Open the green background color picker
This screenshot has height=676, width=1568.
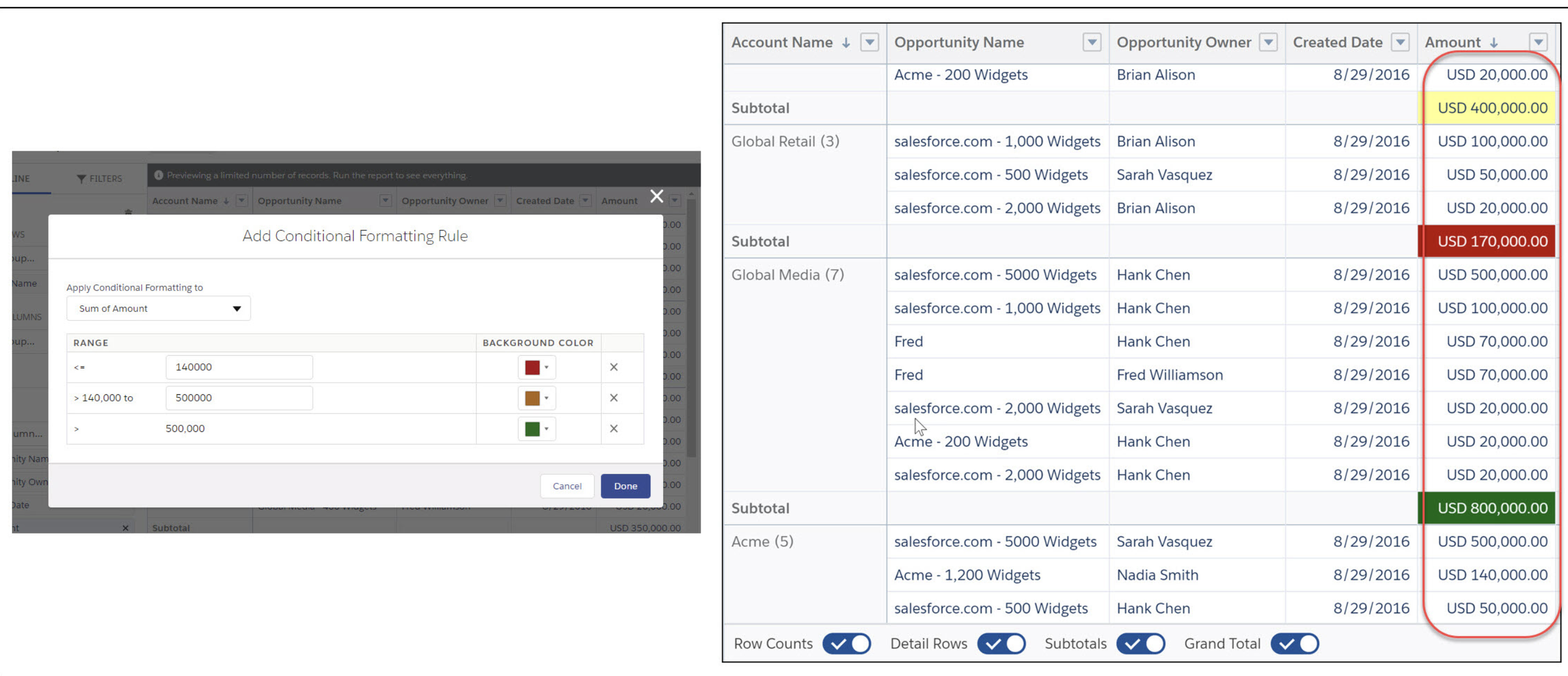tap(536, 429)
